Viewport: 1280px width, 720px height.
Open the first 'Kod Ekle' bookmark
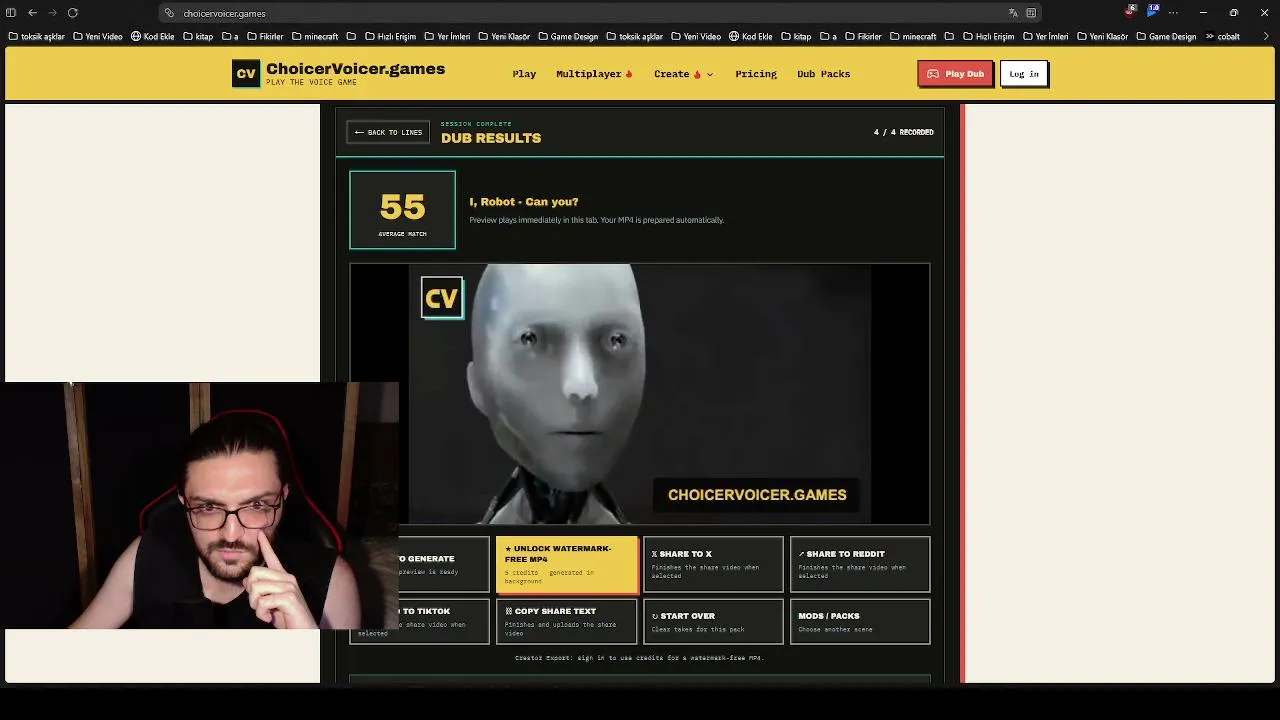click(152, 37)
